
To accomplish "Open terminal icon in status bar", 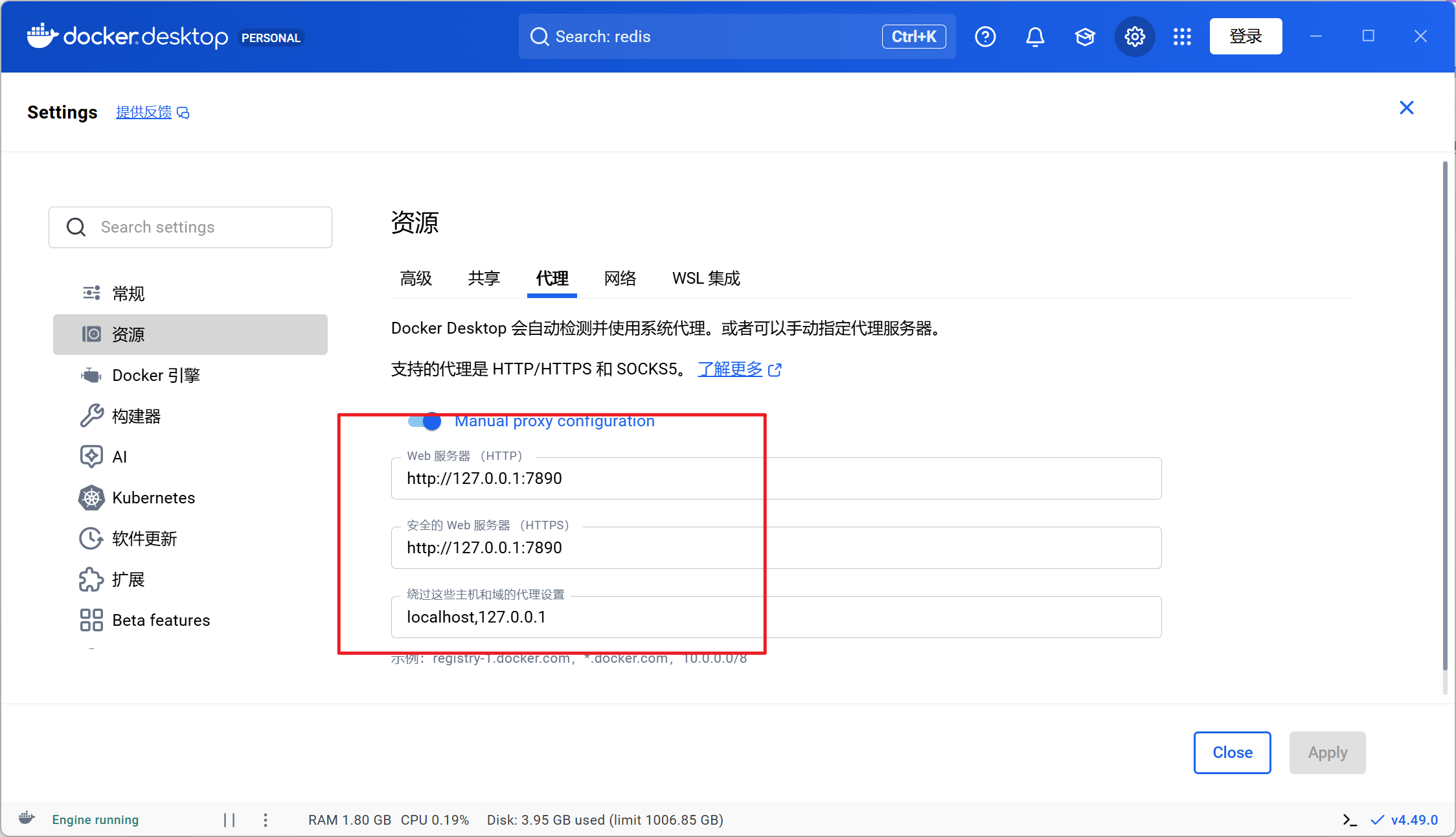I will click(x=1349, y=820).
